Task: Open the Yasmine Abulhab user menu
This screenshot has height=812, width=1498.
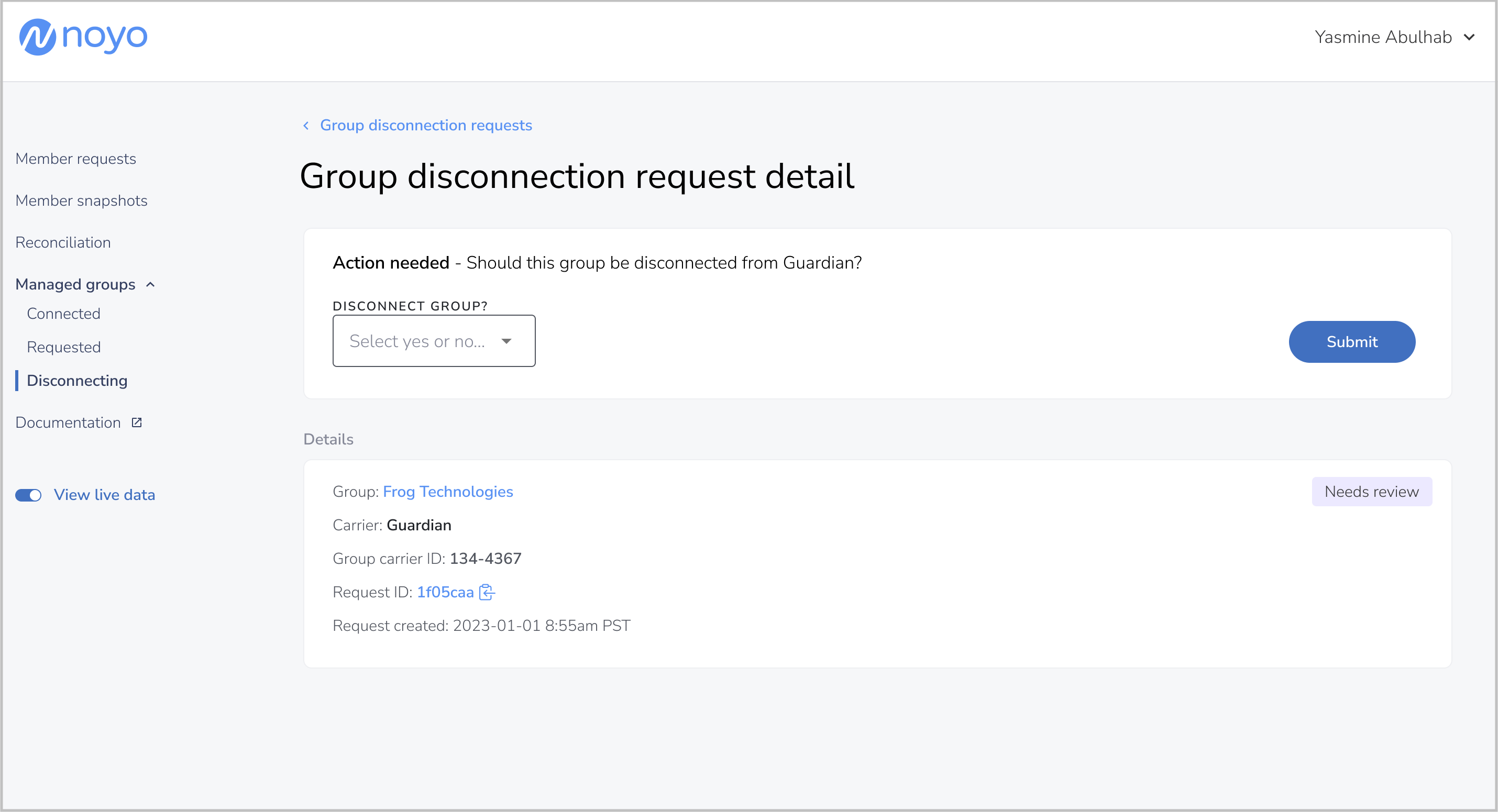Action: point(1395,37)
